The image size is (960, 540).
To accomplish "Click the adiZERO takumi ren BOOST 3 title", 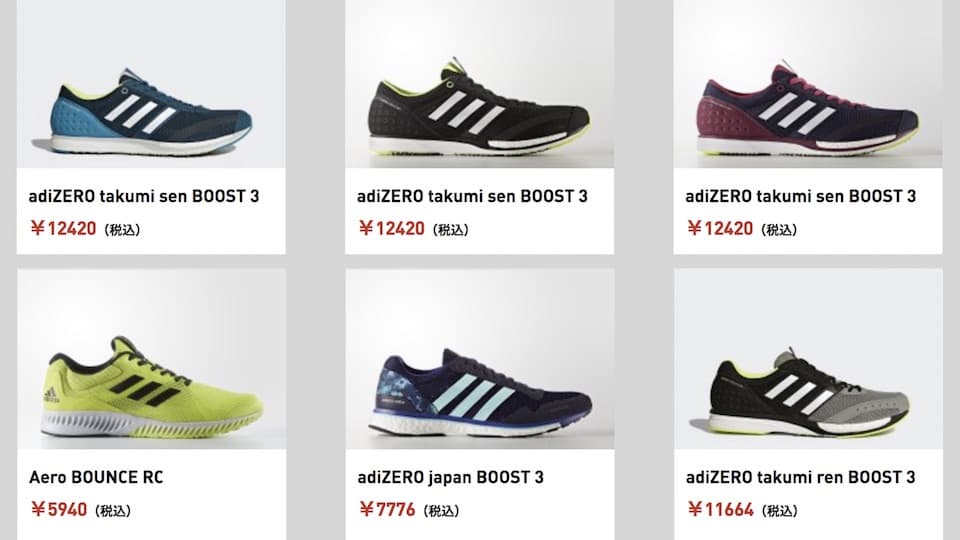I will (800, 477).
